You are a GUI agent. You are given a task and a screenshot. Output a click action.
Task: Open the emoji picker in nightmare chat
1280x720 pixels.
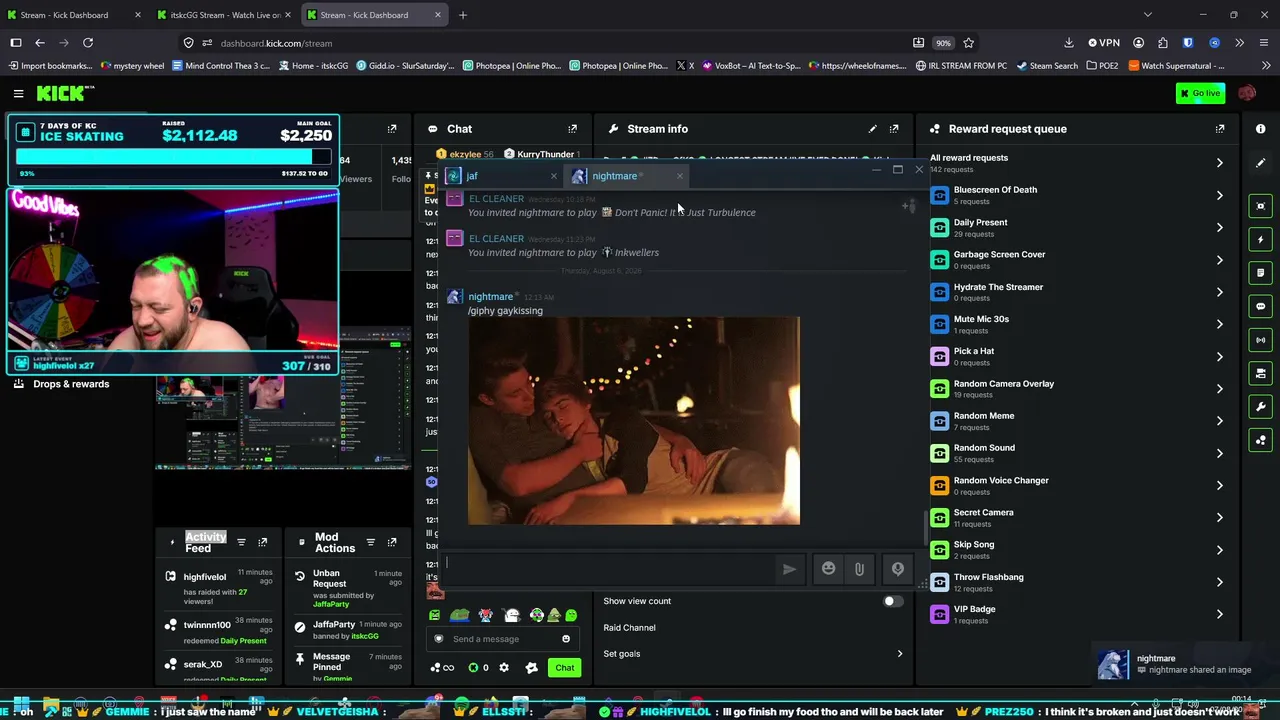click(828, 569)
